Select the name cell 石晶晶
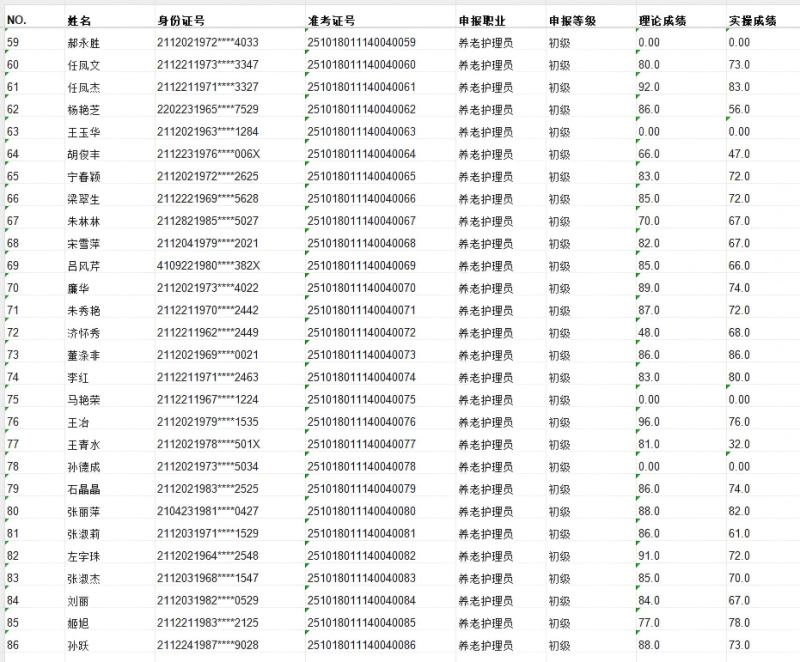Viewport: 800px width, 662px height. pyautogui.click(x=84, y=489)
